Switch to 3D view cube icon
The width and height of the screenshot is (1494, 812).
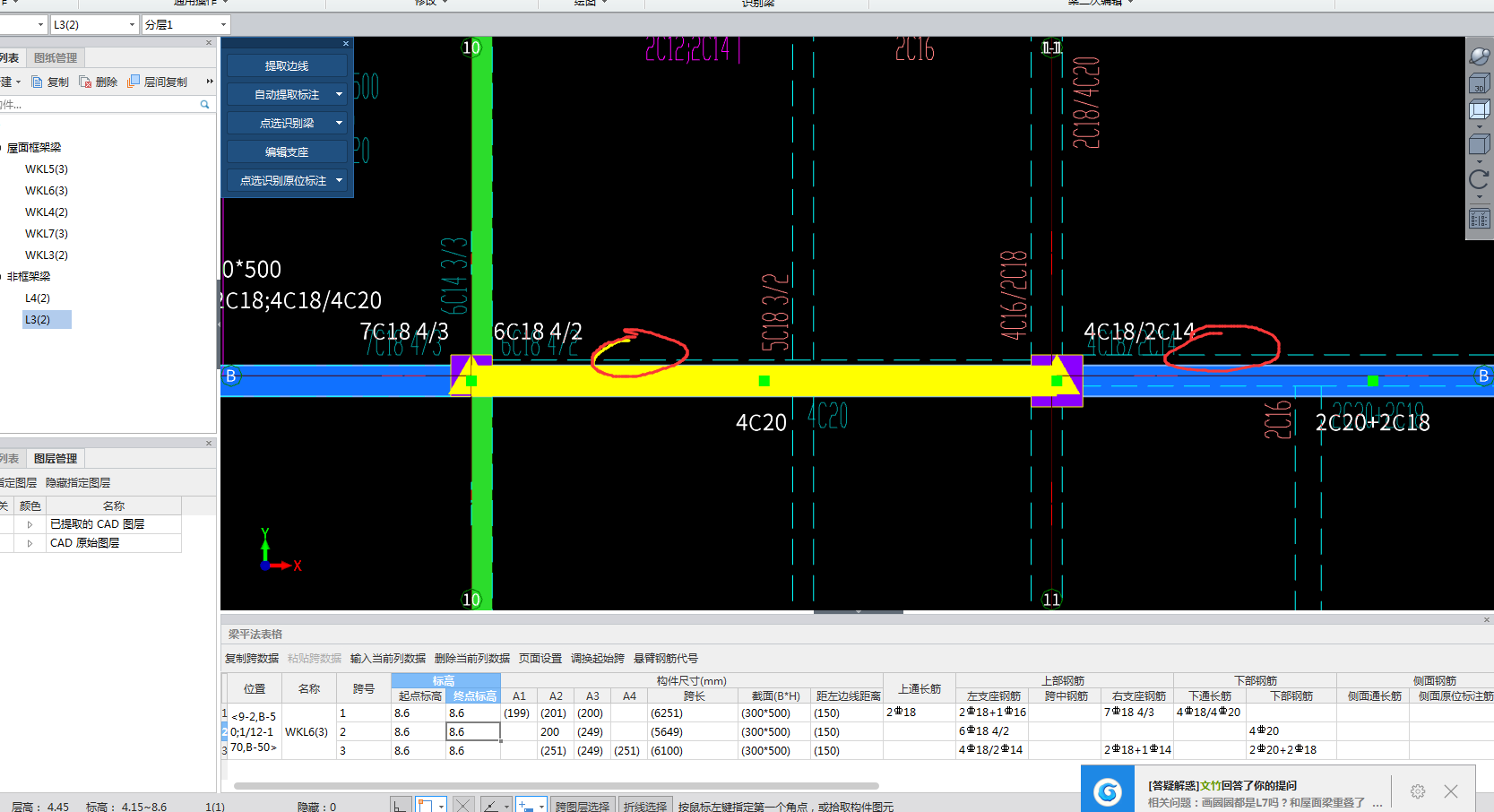tap(1479, 83)
